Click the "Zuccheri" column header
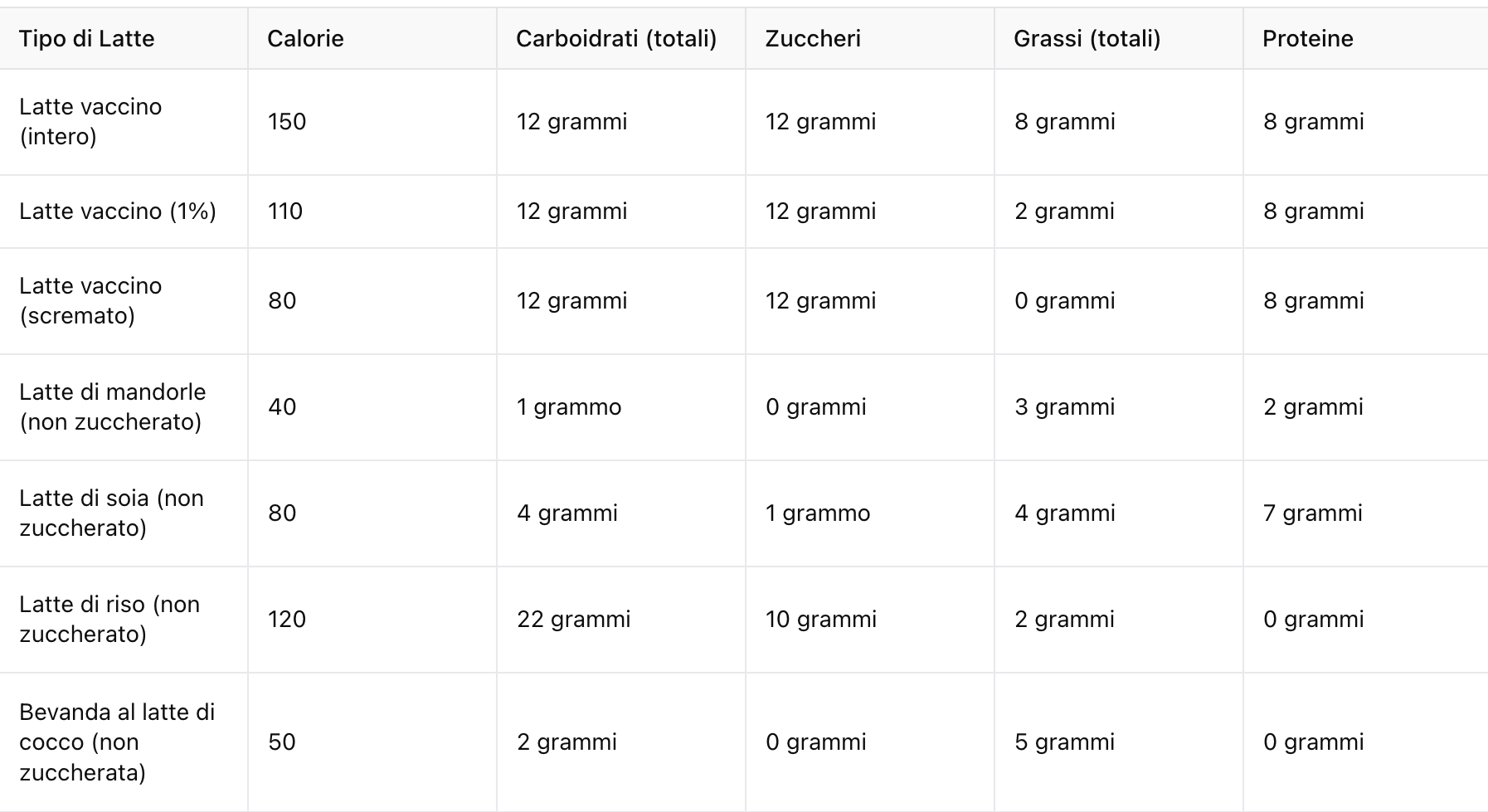The height and width of the screenshot is (812, 1488). coord(813,39)
